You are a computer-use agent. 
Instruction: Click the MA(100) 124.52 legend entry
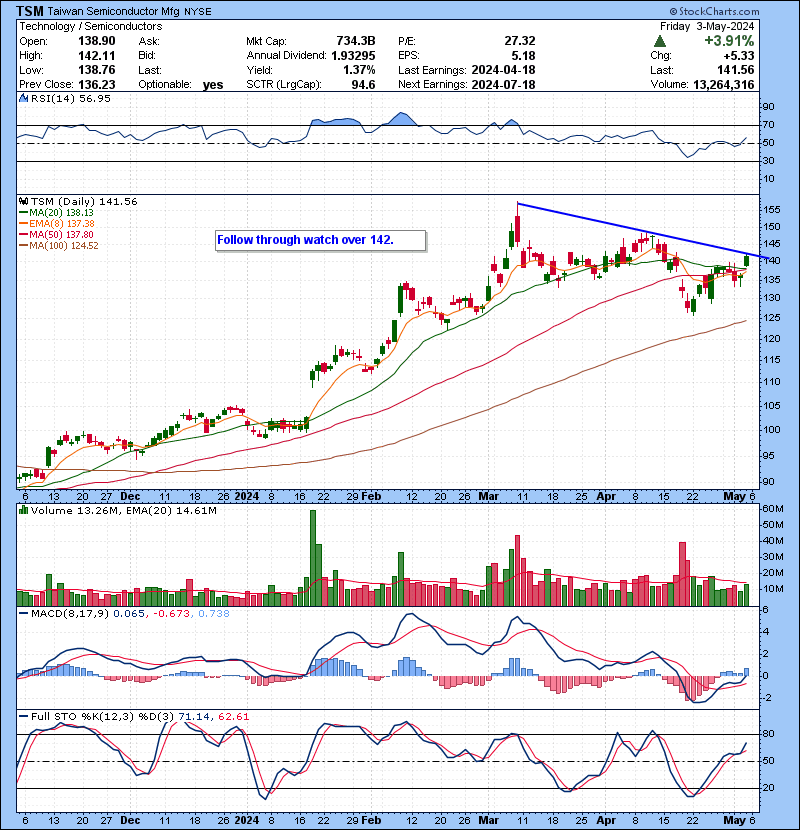pyautogui.click(x=59, y=246)
